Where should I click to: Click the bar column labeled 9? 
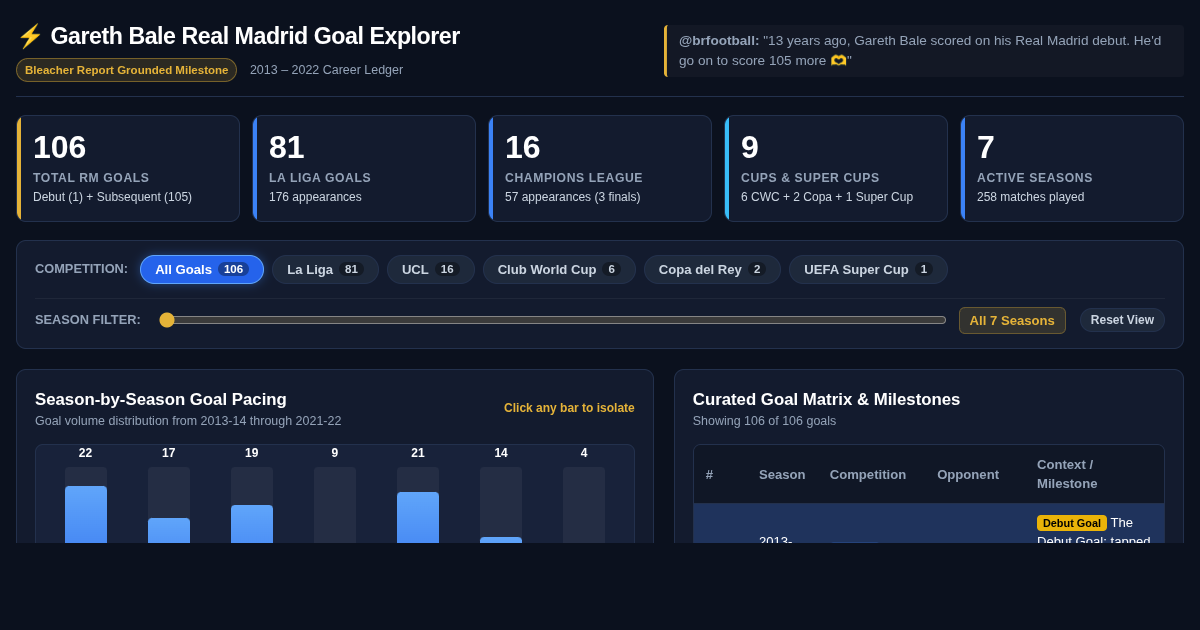coord(335,505)
